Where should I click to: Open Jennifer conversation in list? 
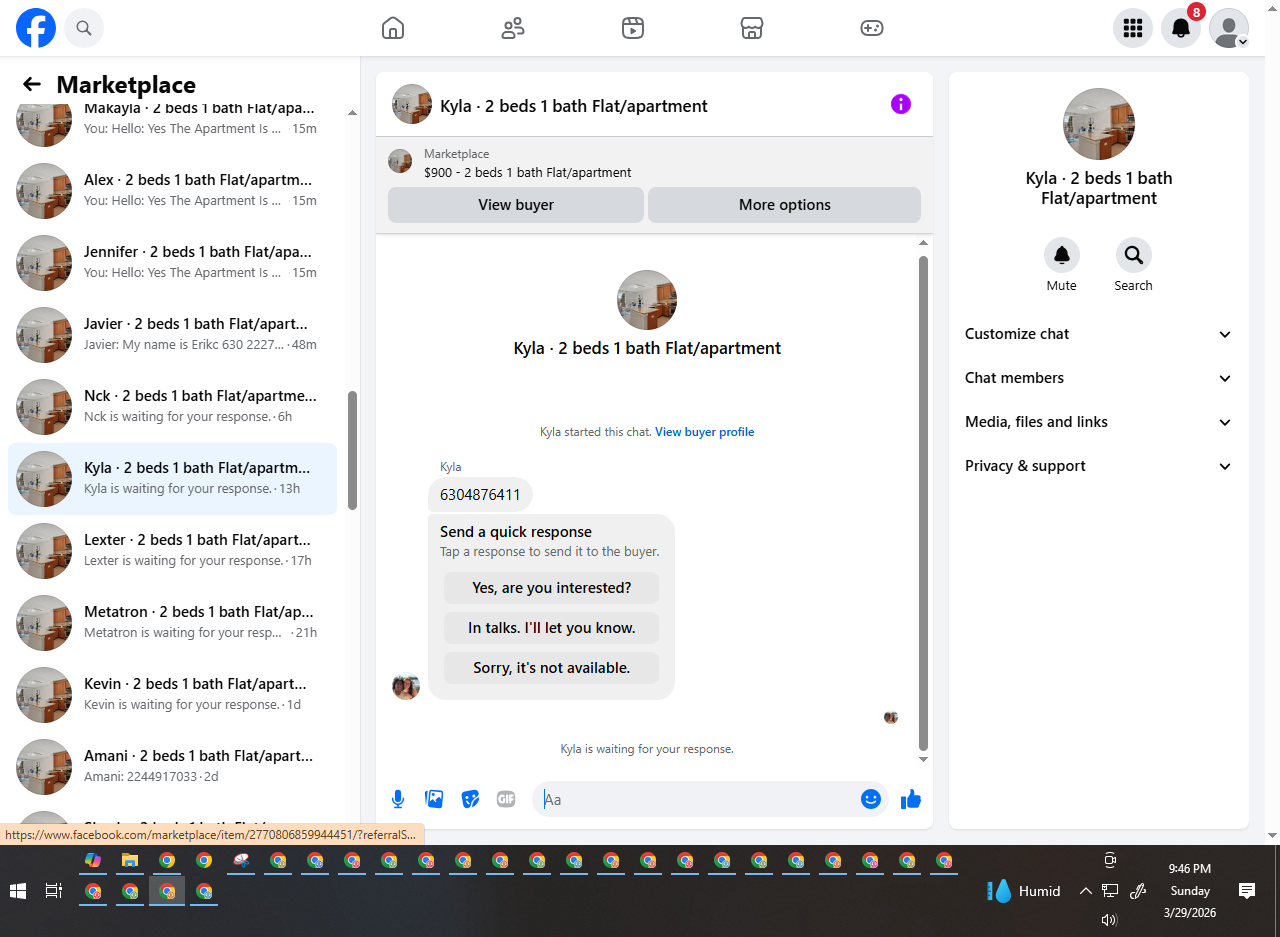click(x=173, y=262)
